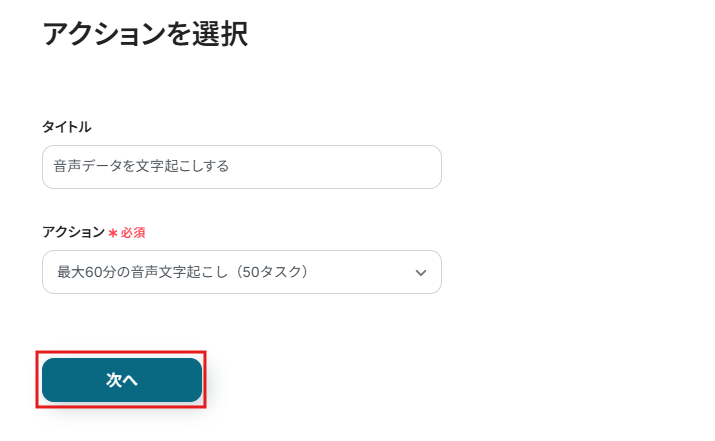The height and width of the screenshot is (441, 715).
Task: Focus the タイトル input field
Action: point(241,167)
